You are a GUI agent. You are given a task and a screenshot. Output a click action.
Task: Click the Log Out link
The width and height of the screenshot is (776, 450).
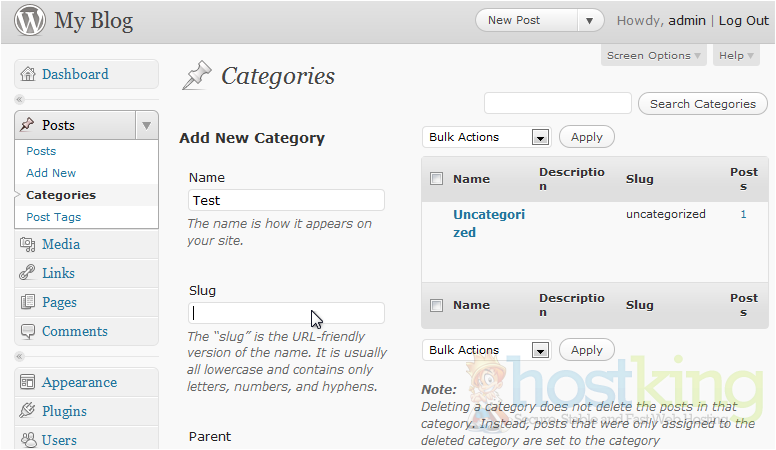click(x=743, y=21)
